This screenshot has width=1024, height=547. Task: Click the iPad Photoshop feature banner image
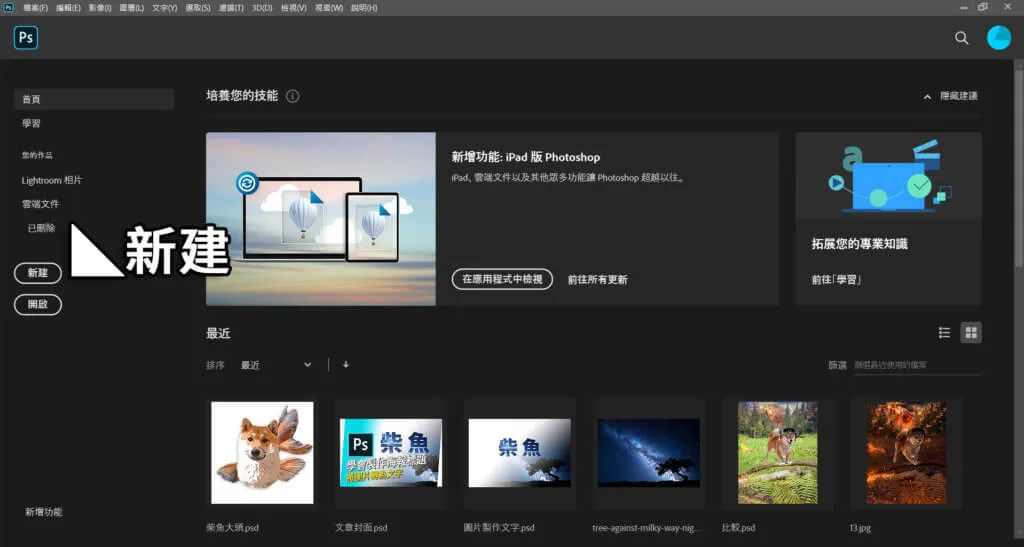pos(321,219)
